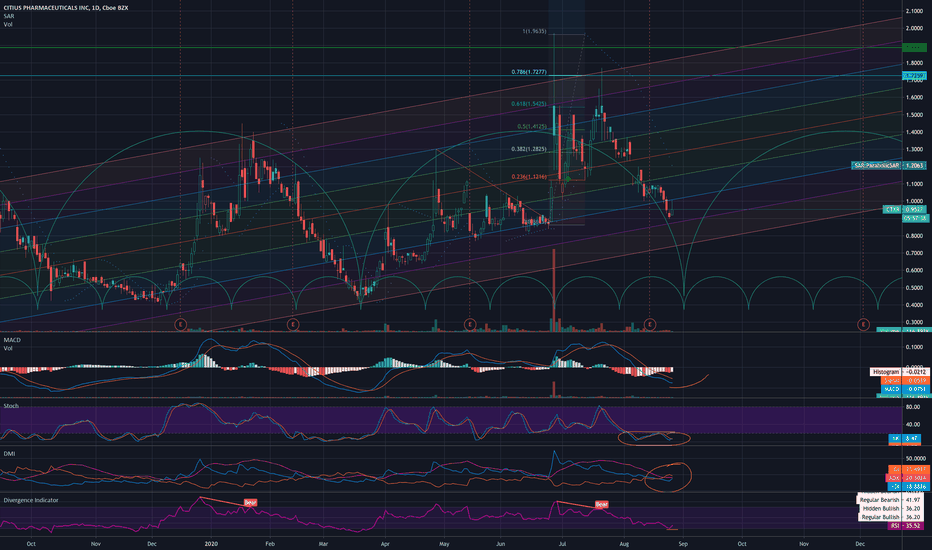The width and height of the screenshot is (932, 550).
Task: Select the green horizontal line near 1.9
Action: pyautogui.click(x=451, y=47)
